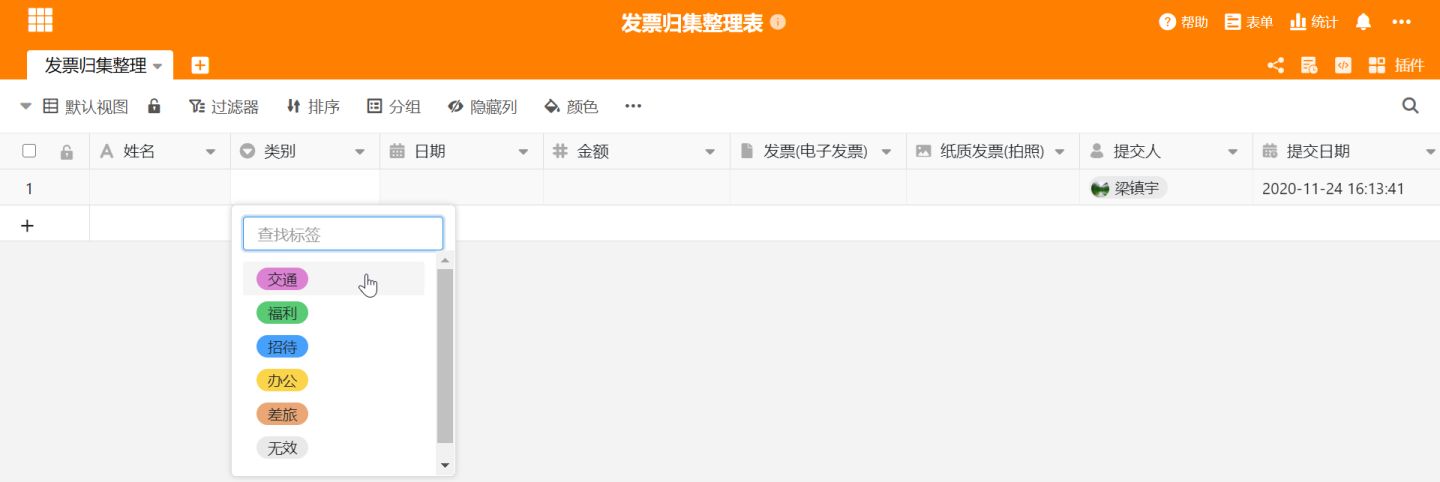
Task: Select row number 1
Action: point(29,188)
